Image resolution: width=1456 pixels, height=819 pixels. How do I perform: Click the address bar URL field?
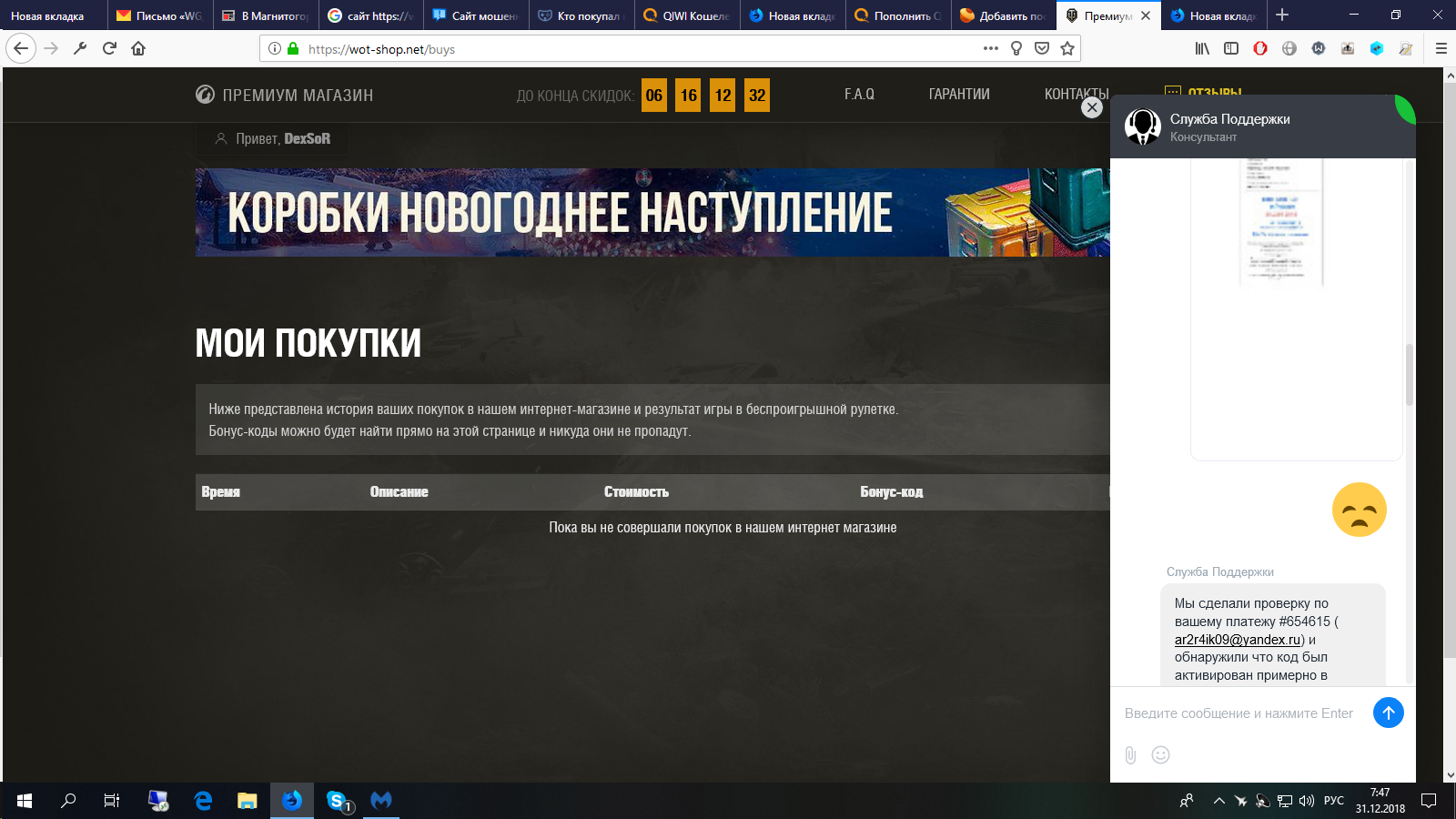pos(637,49)
